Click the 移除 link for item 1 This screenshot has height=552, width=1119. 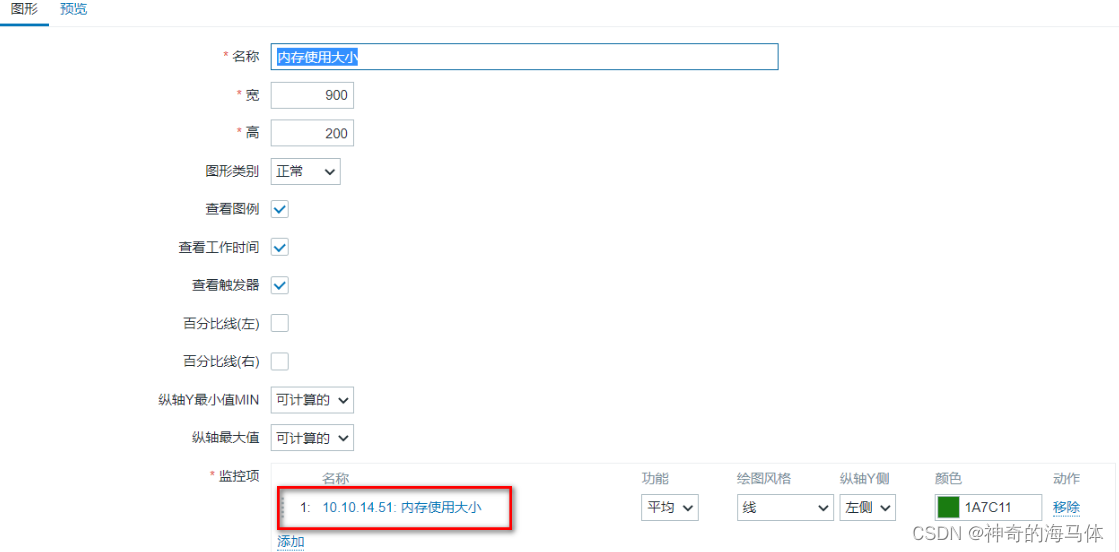(1066, 508)
